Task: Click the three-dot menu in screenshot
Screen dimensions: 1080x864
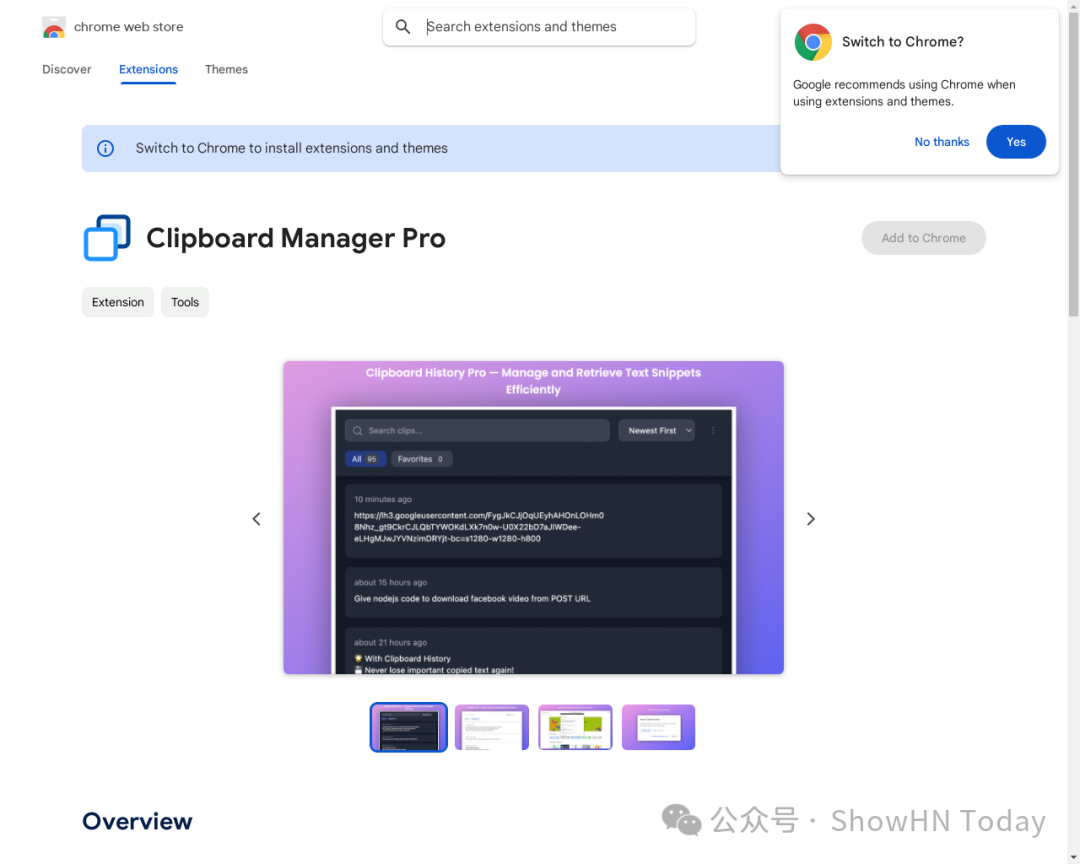Action: [x=714, y=431]
